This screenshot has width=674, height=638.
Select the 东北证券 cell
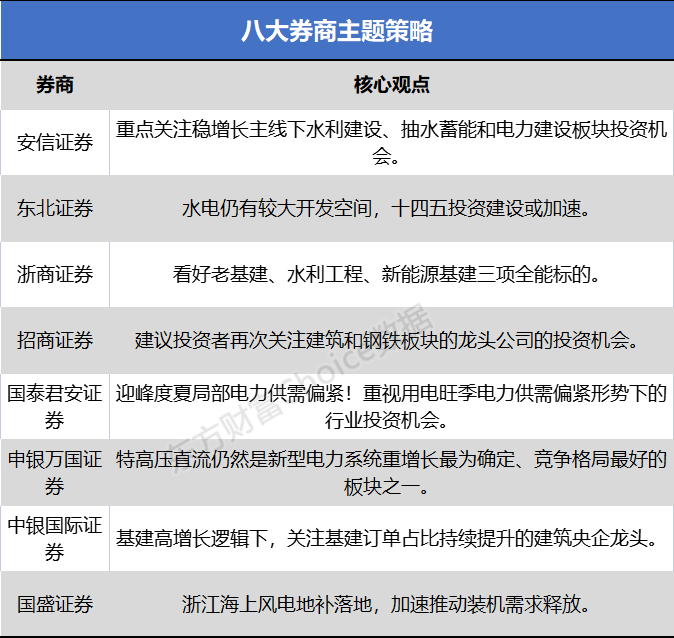click(x=55, y=208)
